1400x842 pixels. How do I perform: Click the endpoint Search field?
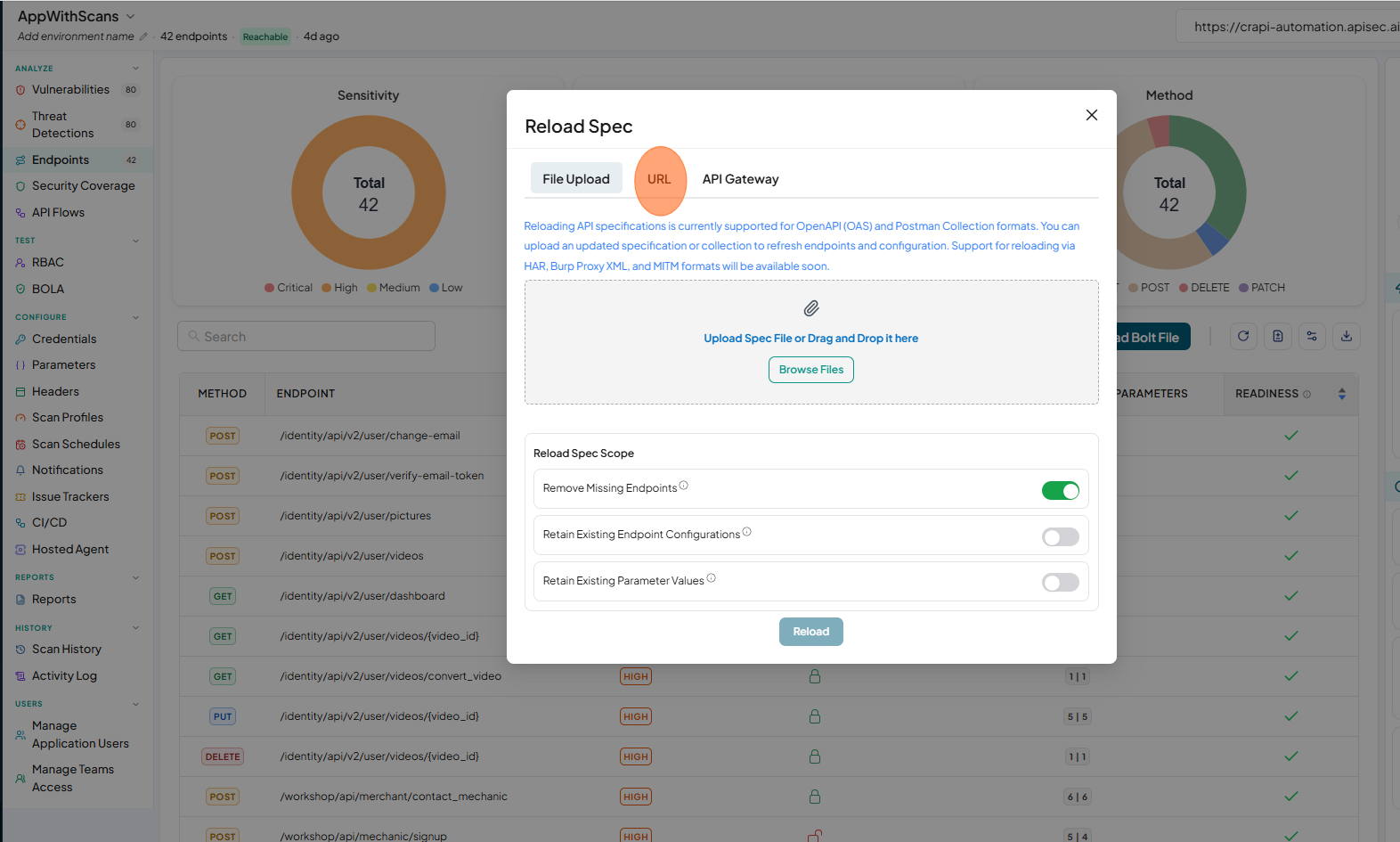pyautogui.click(x=306, y=337)
